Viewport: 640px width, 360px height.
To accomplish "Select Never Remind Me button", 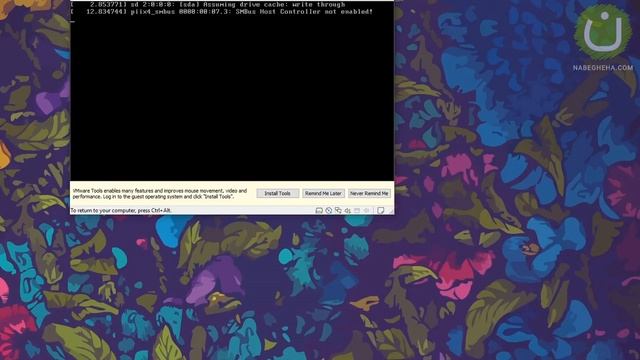I will pyautogui.click(x=369, y=193).
